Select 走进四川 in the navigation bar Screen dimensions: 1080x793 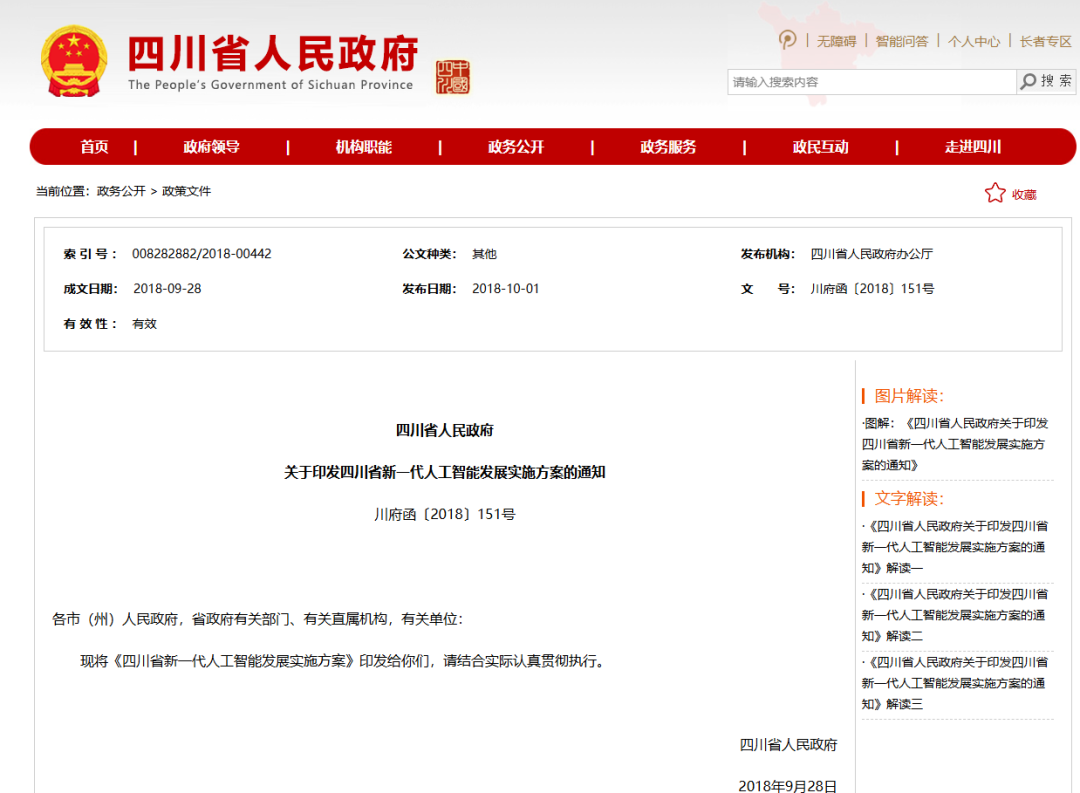(x=972, y=147)
